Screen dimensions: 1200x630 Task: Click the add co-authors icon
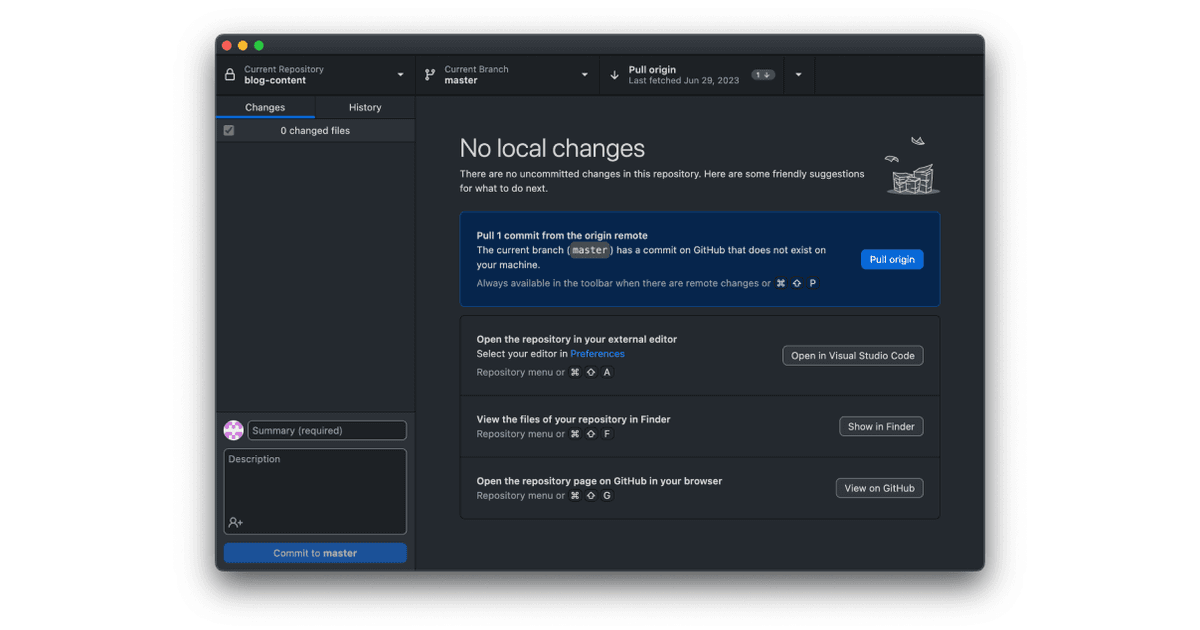(236, 522)
